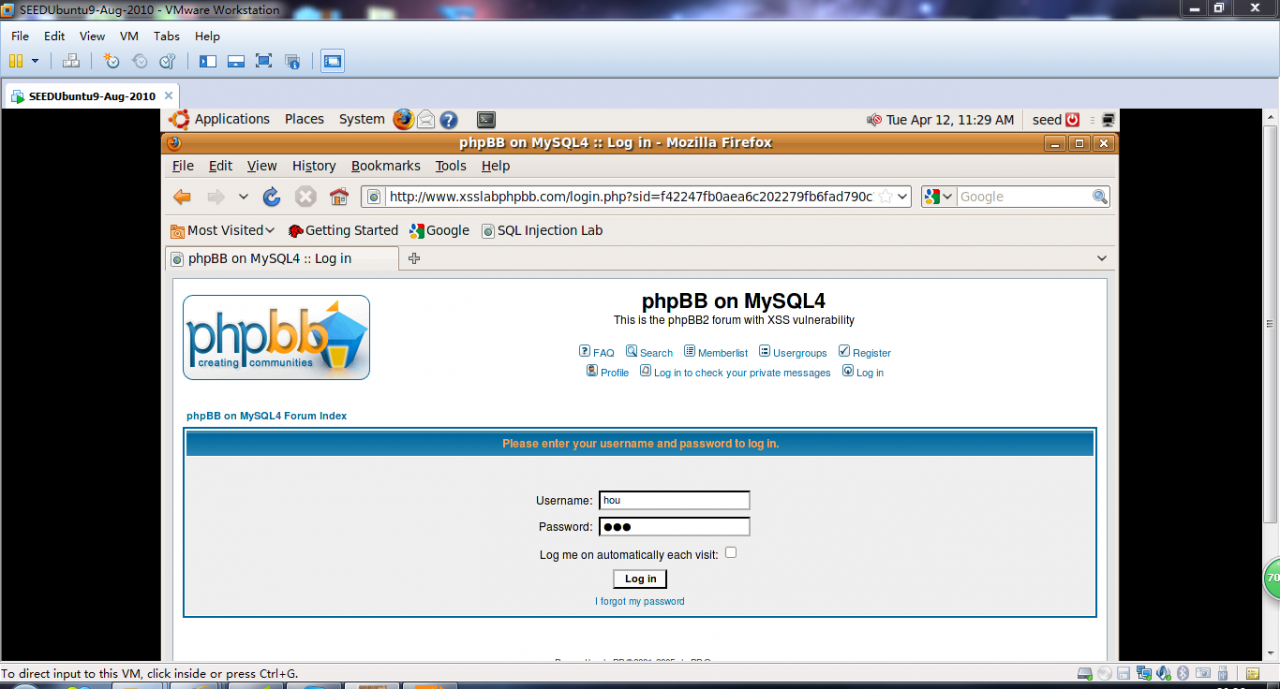Open the Google bookmark
Screen dimensions: 1280x689
pyautogui.click(x=439, y=230)
